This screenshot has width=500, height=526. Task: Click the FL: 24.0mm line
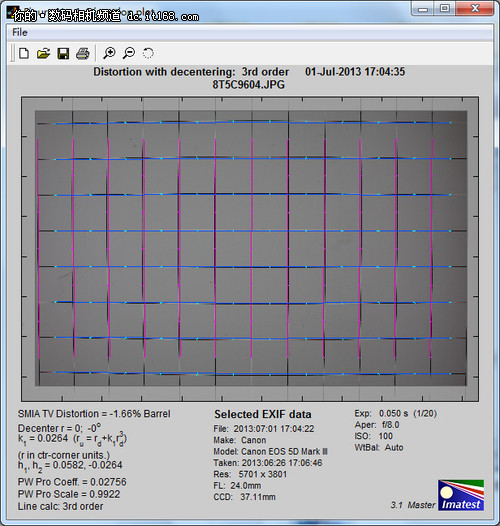coord(237,486)
